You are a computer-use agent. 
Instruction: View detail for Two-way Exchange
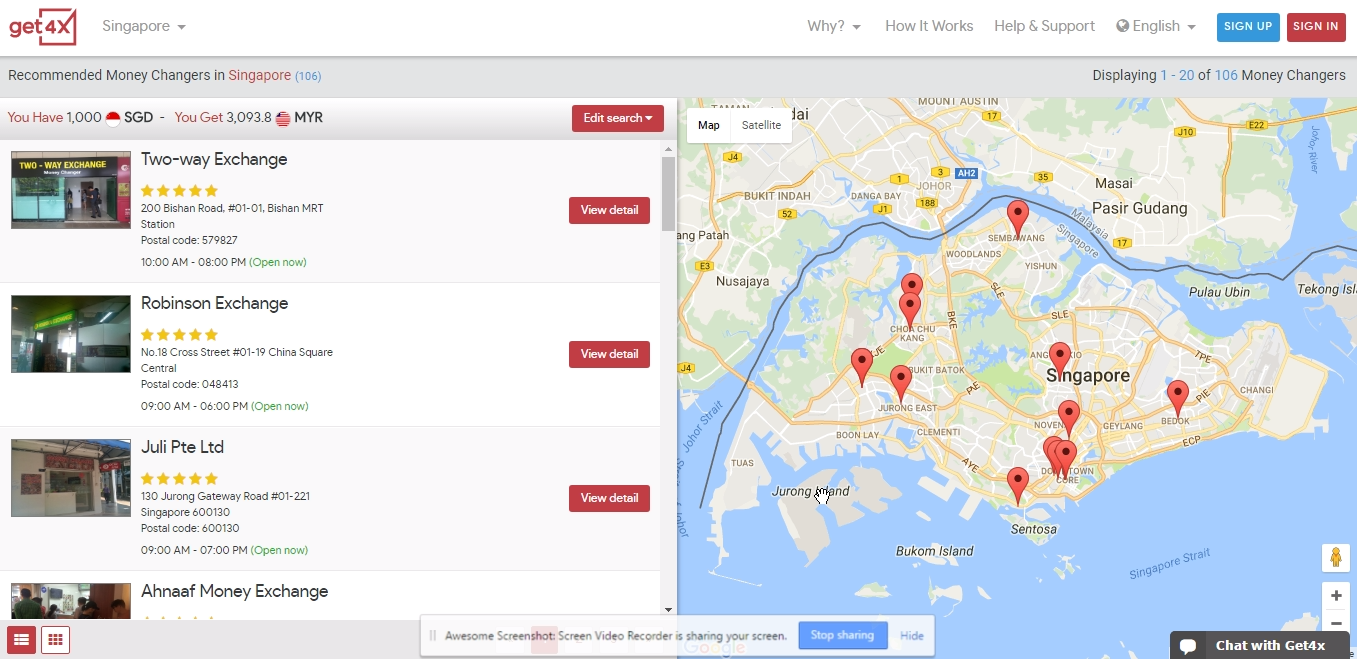pos(609,210)
